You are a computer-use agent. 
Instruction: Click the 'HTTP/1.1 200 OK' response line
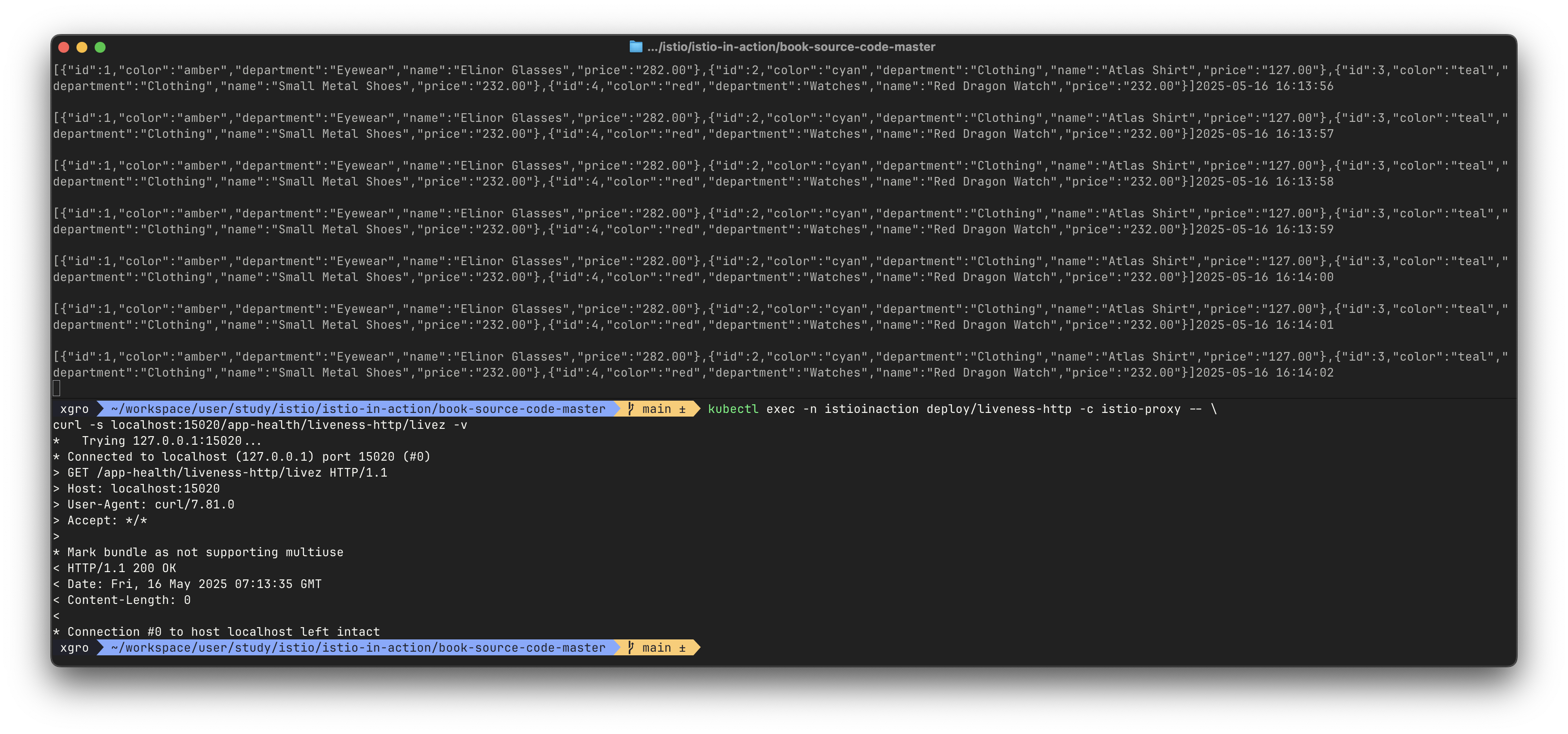click(x=114, y=568)
